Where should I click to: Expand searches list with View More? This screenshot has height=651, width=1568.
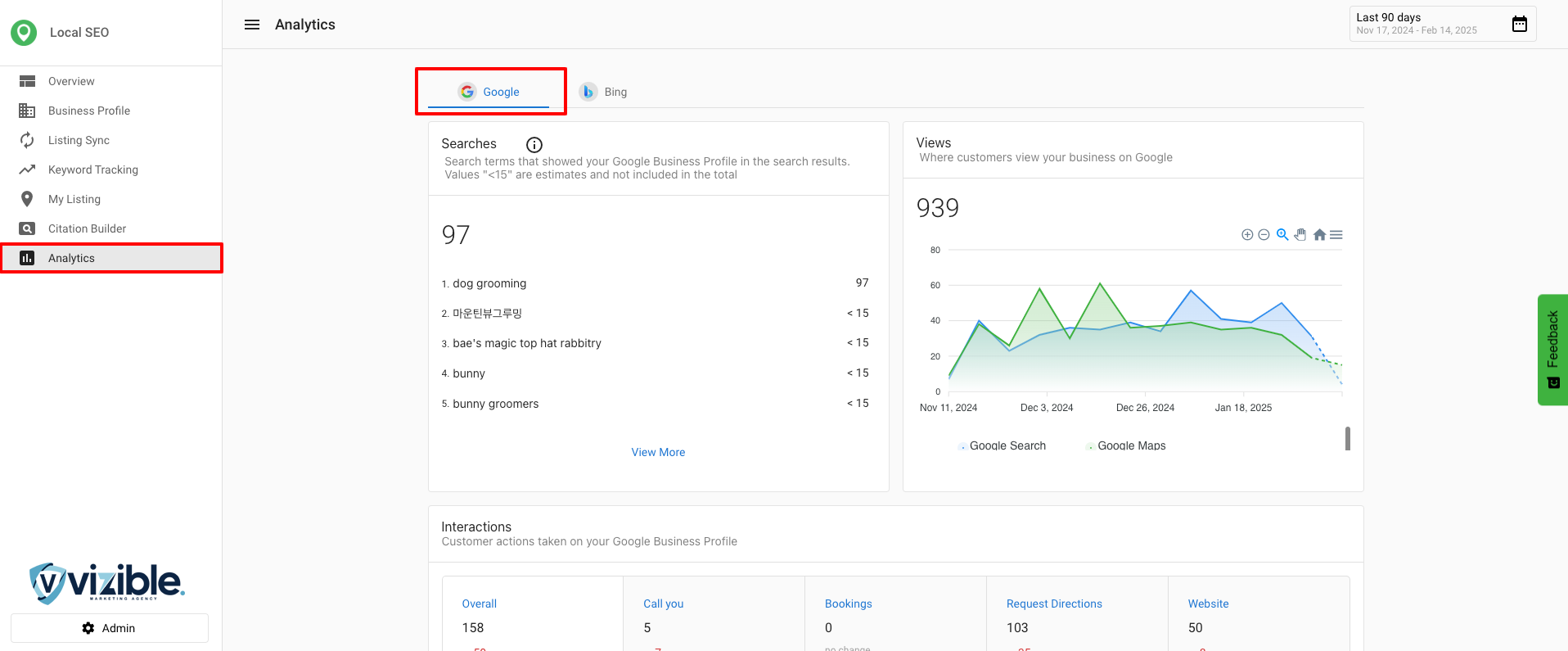pos(658,452)
